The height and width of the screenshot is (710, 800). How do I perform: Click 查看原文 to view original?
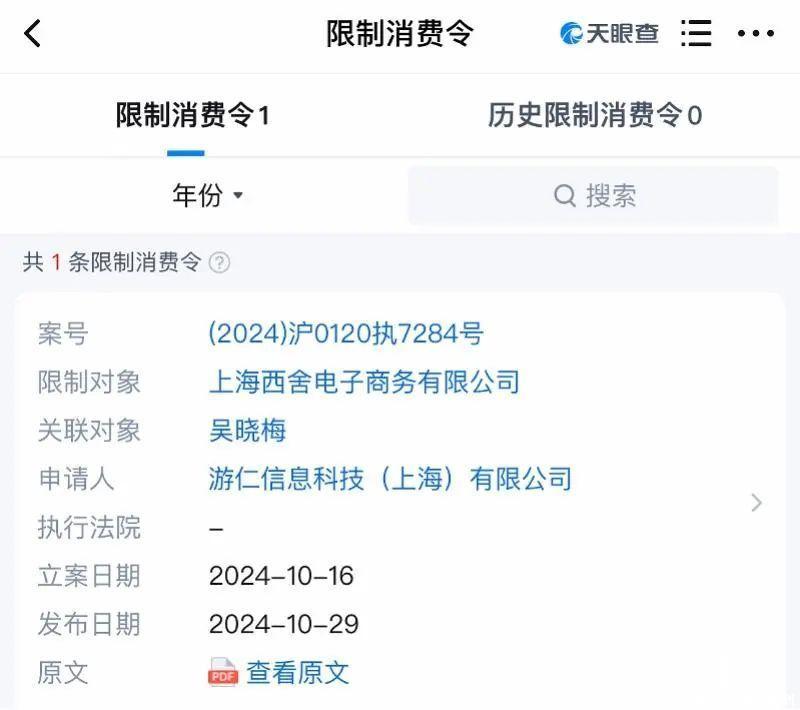(298, 673)
